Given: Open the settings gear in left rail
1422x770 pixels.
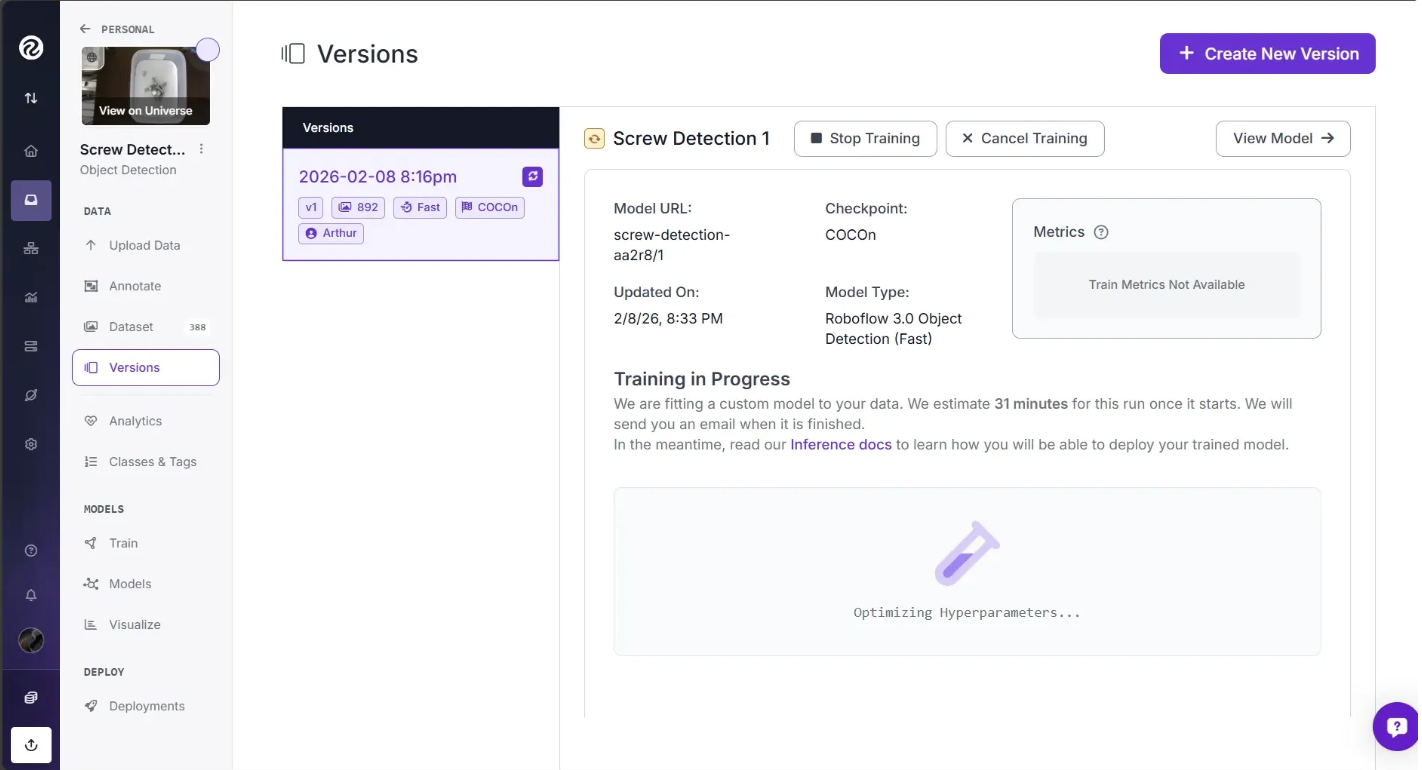Looking at the screenshot, I should [x=31, y=444].
